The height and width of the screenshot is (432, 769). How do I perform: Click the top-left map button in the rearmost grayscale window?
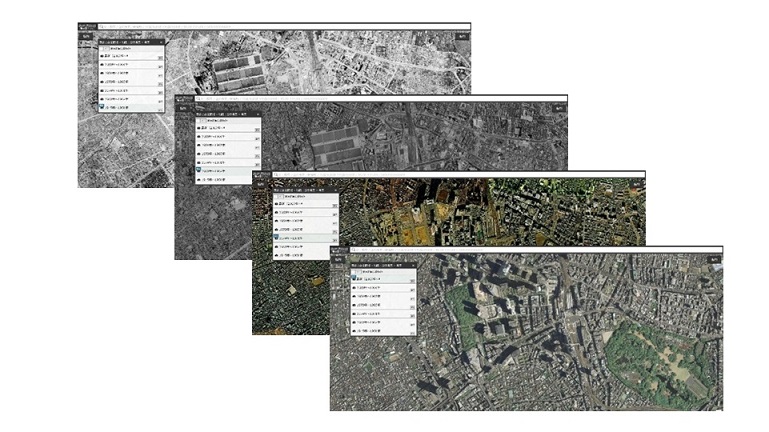[87, 36]
